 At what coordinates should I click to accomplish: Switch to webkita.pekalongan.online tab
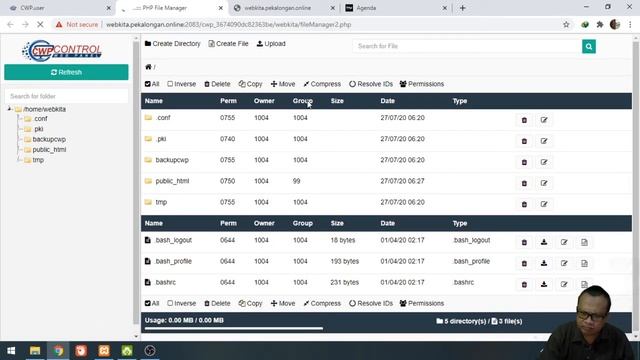coord(284,8)
